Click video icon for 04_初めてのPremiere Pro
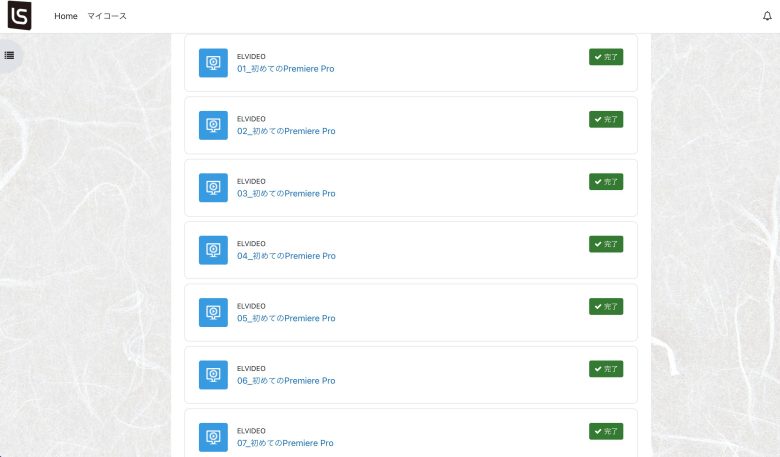This screenshot has height=457, width=780. pyautogui.click(x=213, y=250)
